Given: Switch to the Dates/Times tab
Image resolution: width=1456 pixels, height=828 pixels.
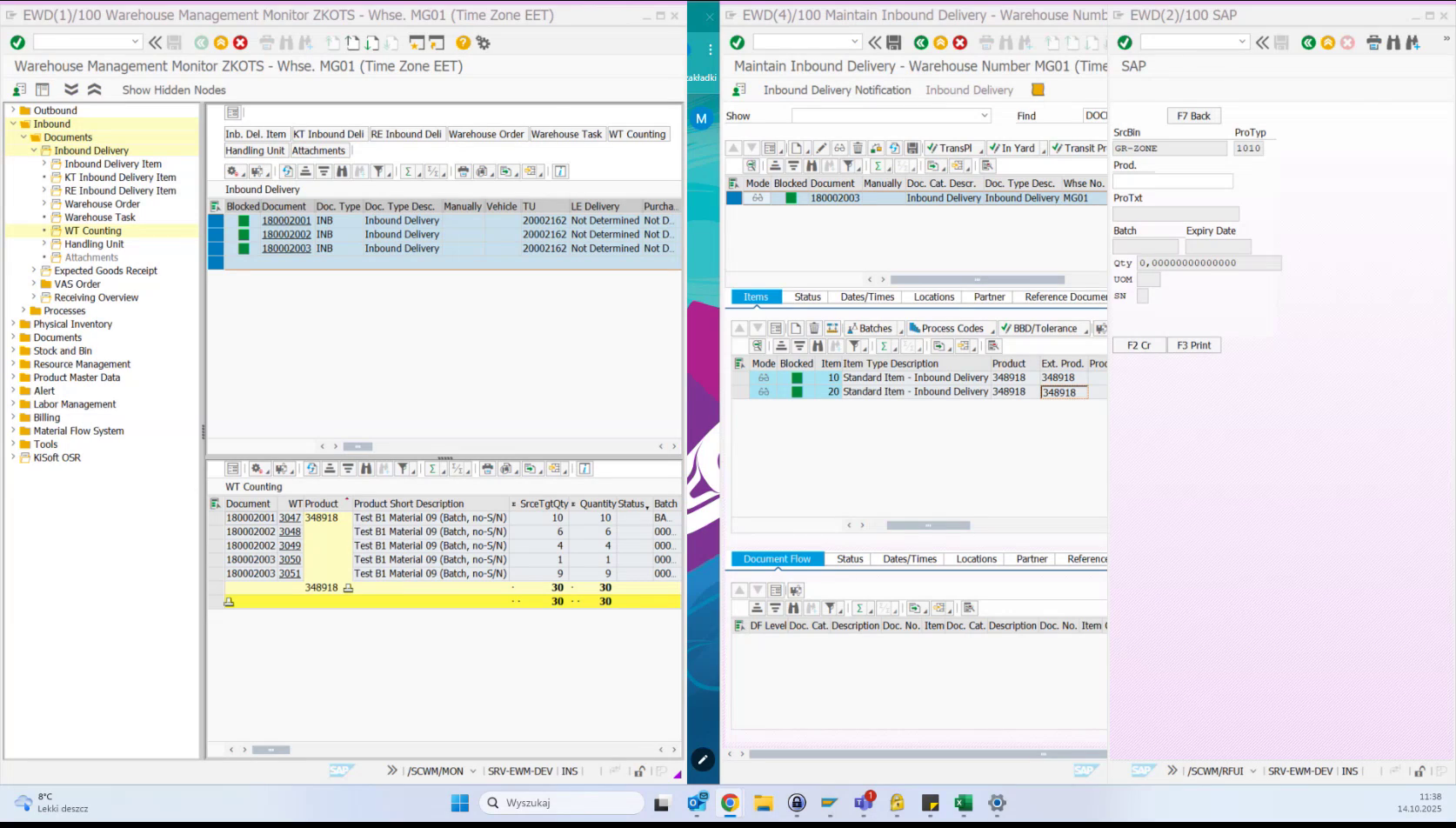Looking at the screenshot, I should [x=866, y=297].
